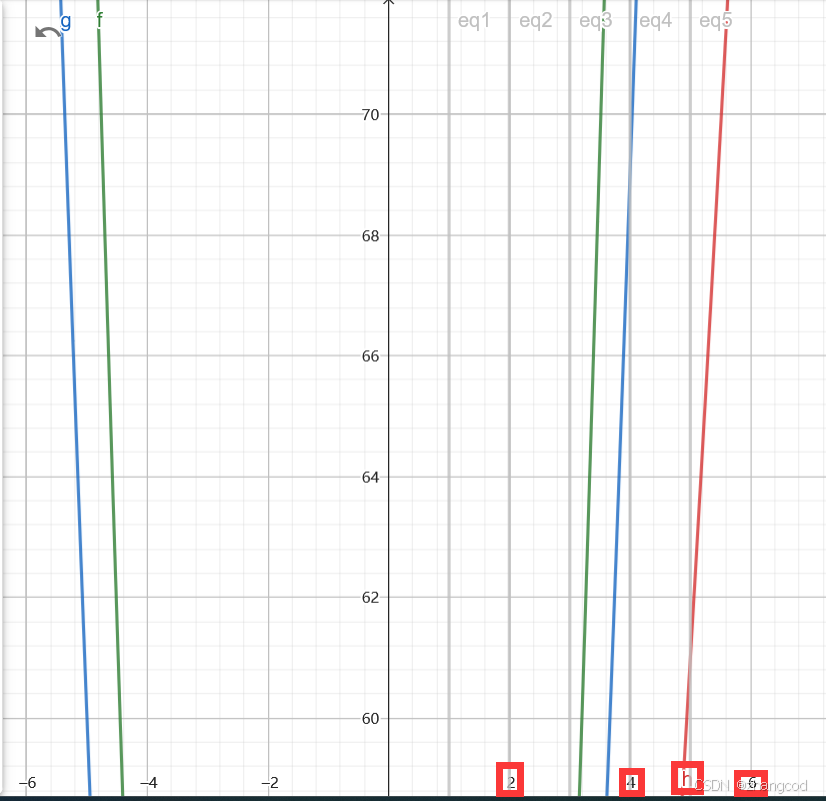Select the eq5 line label
The width and height of the screenshot is (826, 801).
[x=716, y=21]
